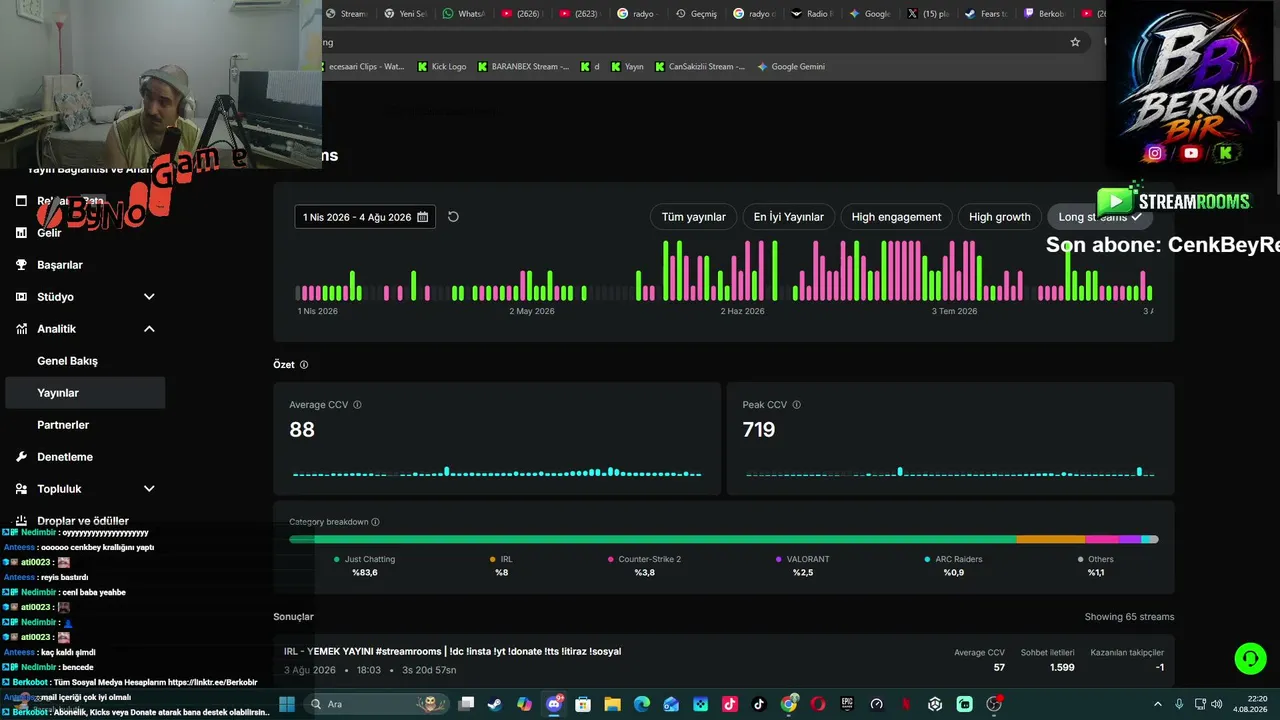The image size is (1280, 720).
Task: Open the Yayın bookmark
Action: [x=627, y=67]
